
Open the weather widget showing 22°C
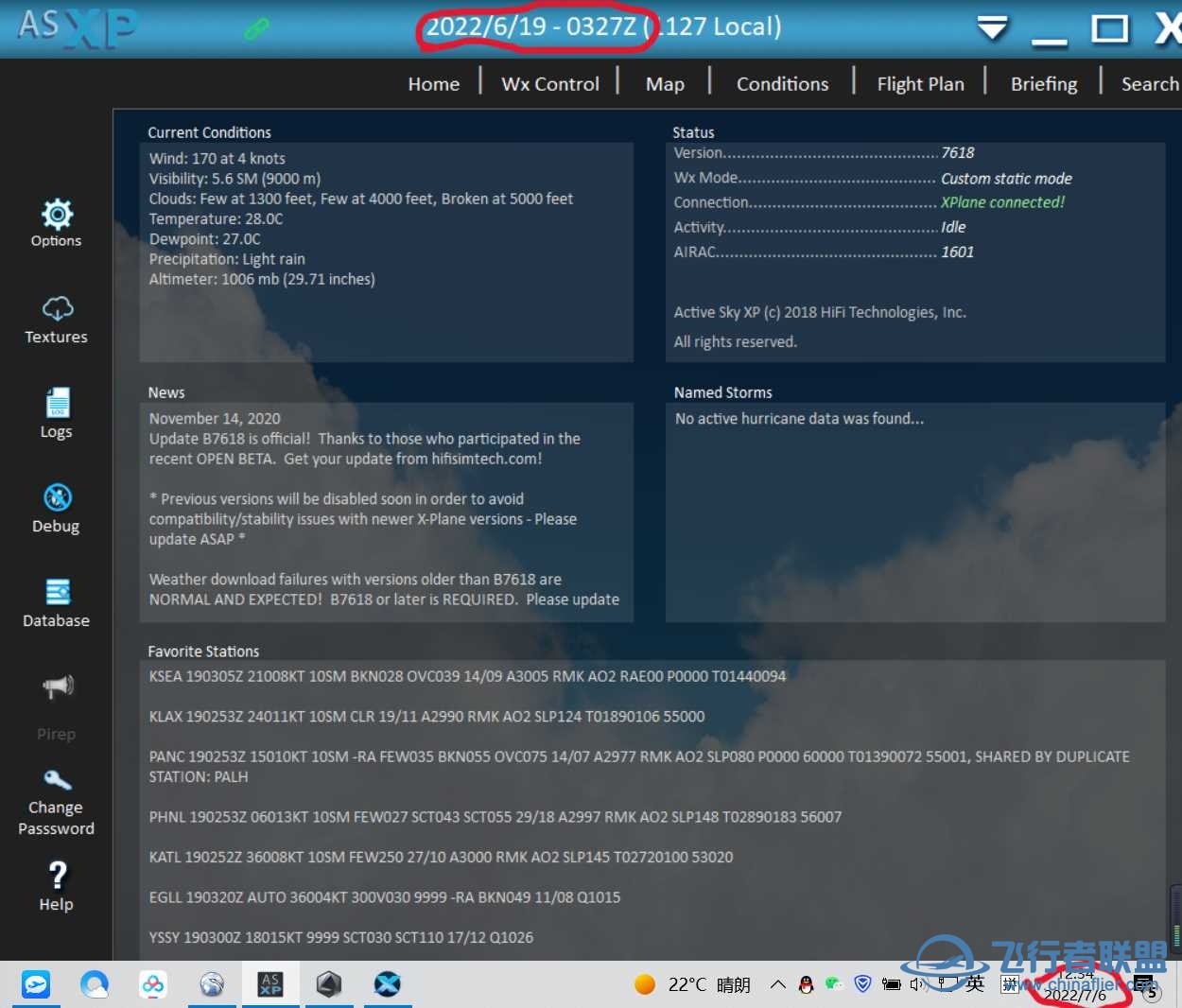[692, 984]
